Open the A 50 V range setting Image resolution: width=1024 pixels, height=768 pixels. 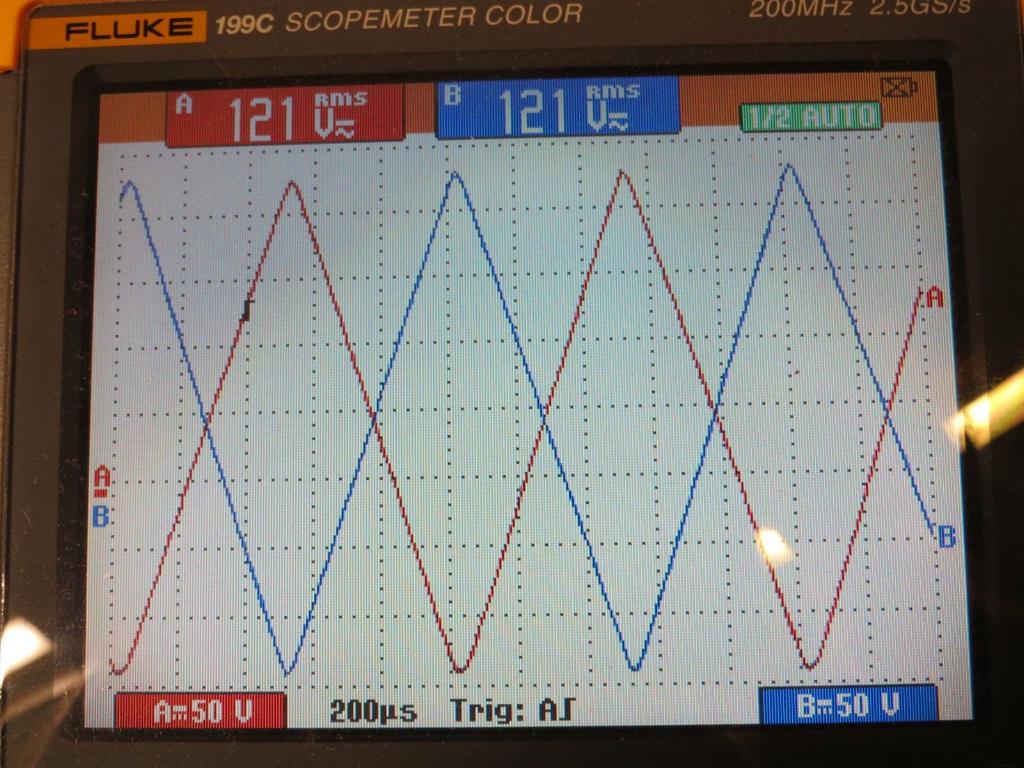click(201, 710)
